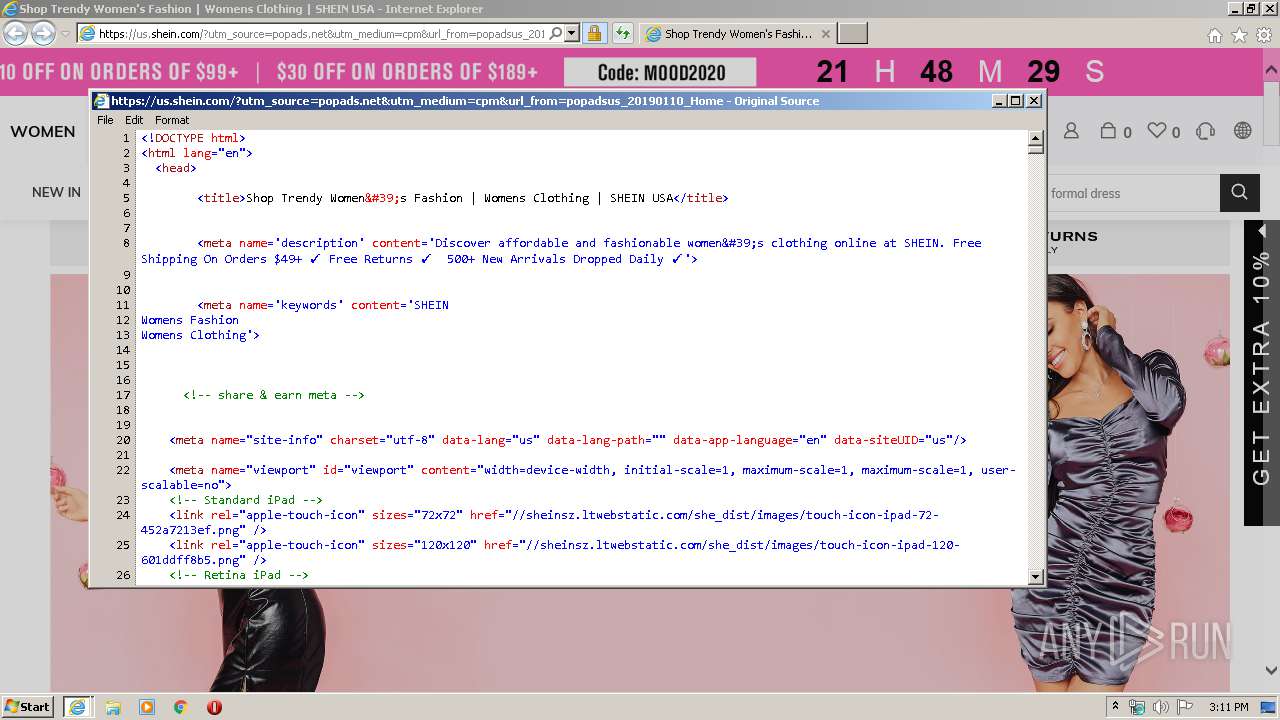Open IE Home icon
The height and width of the screenshot is (720, 1280).
coord(1214,35)
